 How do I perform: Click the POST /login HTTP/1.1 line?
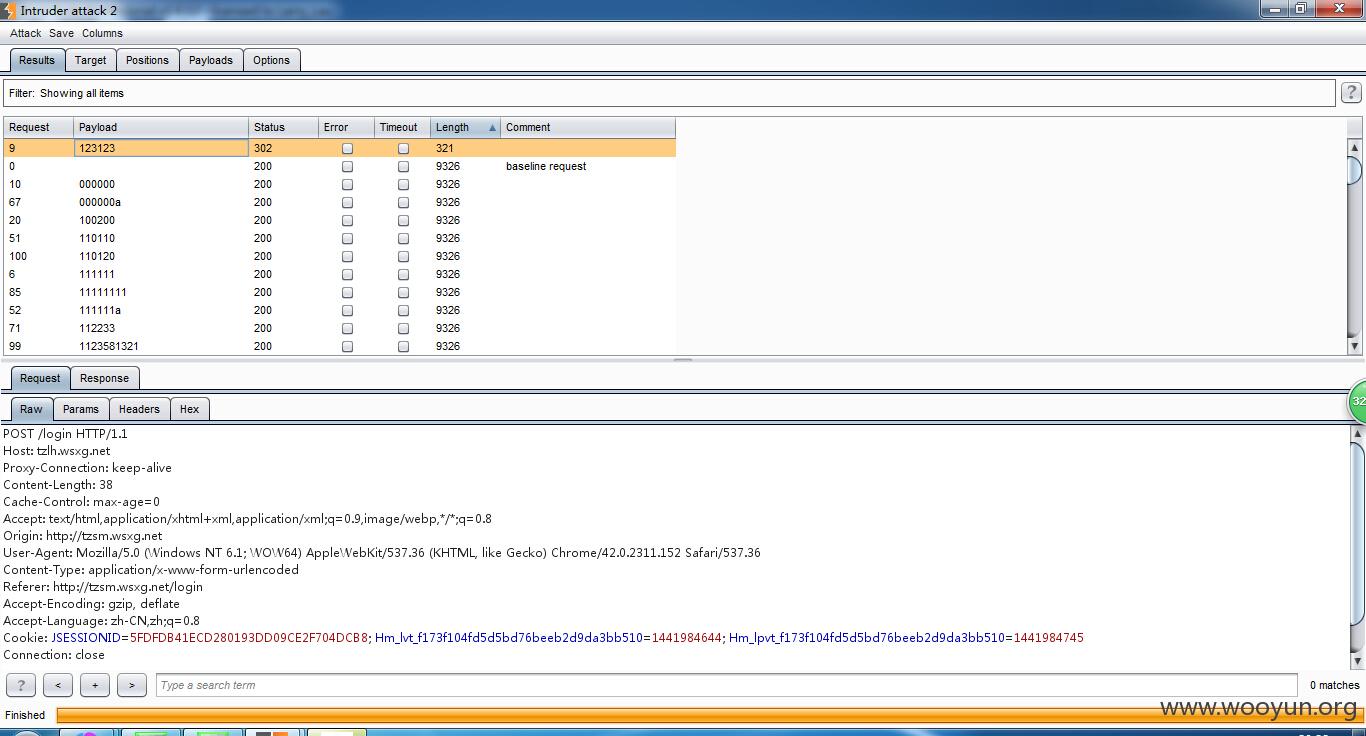pyautogui.click(x=65, y=433)
